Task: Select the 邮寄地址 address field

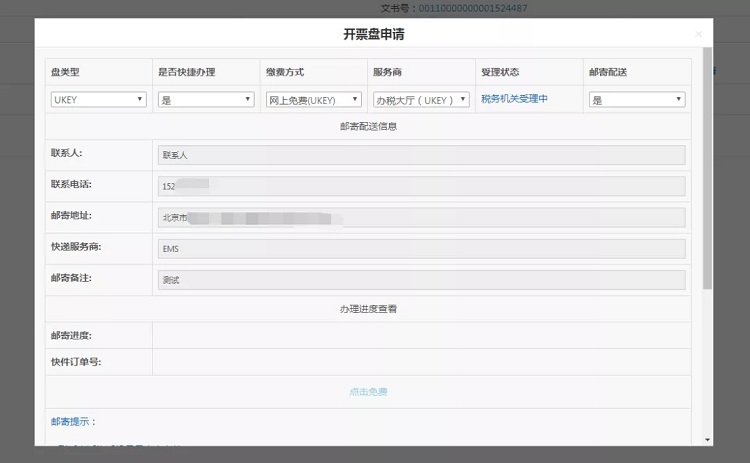Action: pos(421,218)
